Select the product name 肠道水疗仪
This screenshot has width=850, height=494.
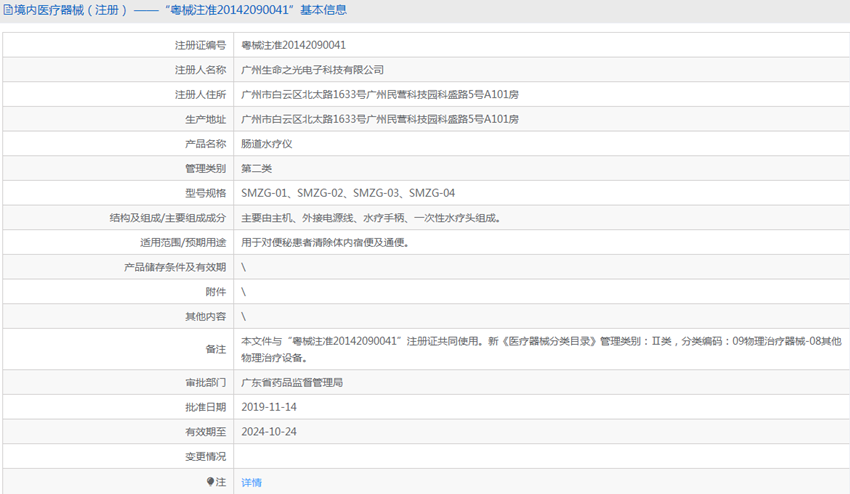(267, 144)
